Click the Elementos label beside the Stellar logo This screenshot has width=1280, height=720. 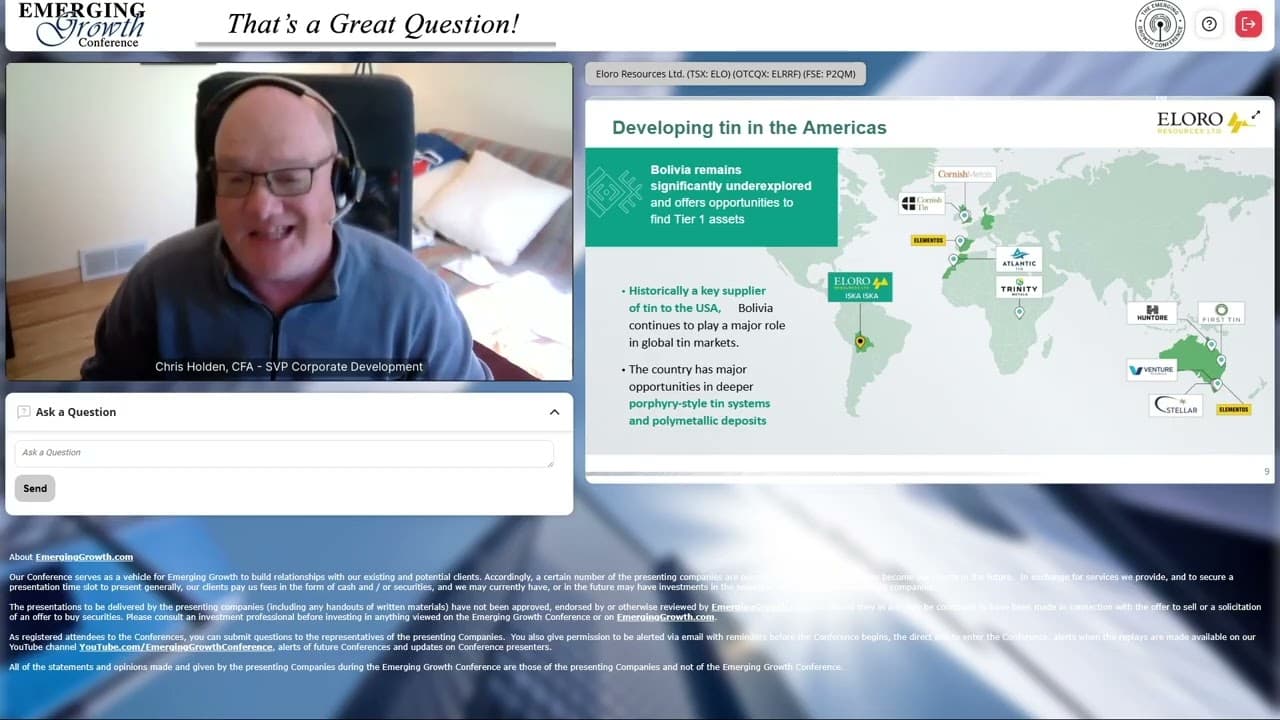[1233, 409]
